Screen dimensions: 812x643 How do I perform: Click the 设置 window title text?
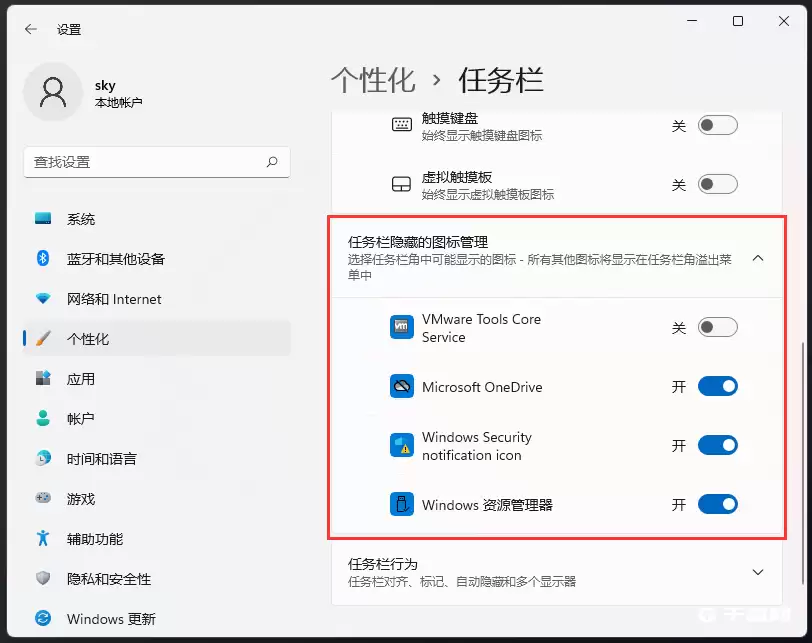coord(69,30)
